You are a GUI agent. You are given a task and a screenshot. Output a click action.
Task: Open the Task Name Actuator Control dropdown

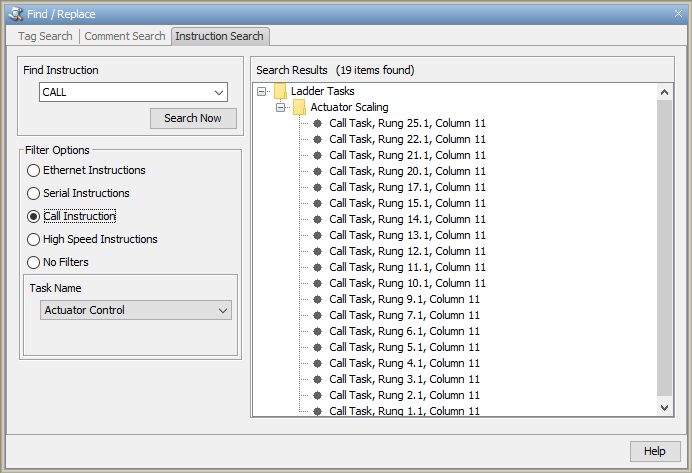click(222, 311)
